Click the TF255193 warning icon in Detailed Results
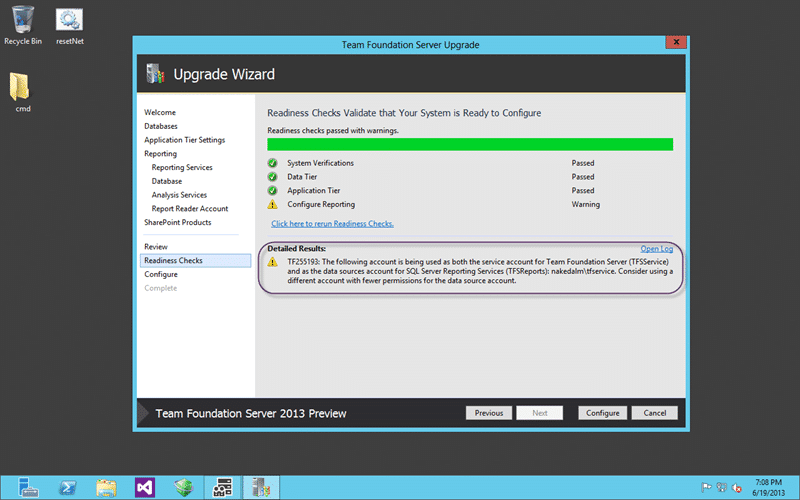 pos(272,262)
